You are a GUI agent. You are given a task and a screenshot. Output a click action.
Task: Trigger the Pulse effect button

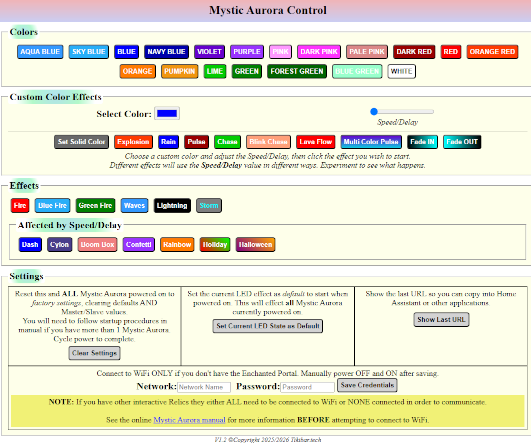[x=196, y=142]
